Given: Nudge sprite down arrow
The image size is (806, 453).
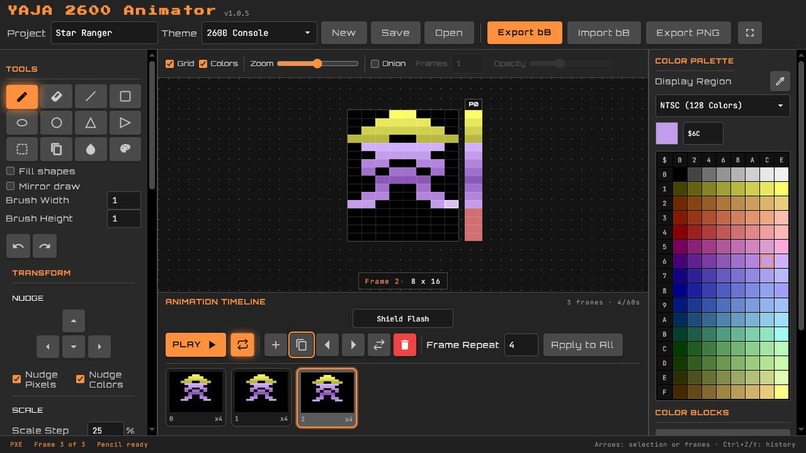Looking at the screenshot, I should coord(74,347).
